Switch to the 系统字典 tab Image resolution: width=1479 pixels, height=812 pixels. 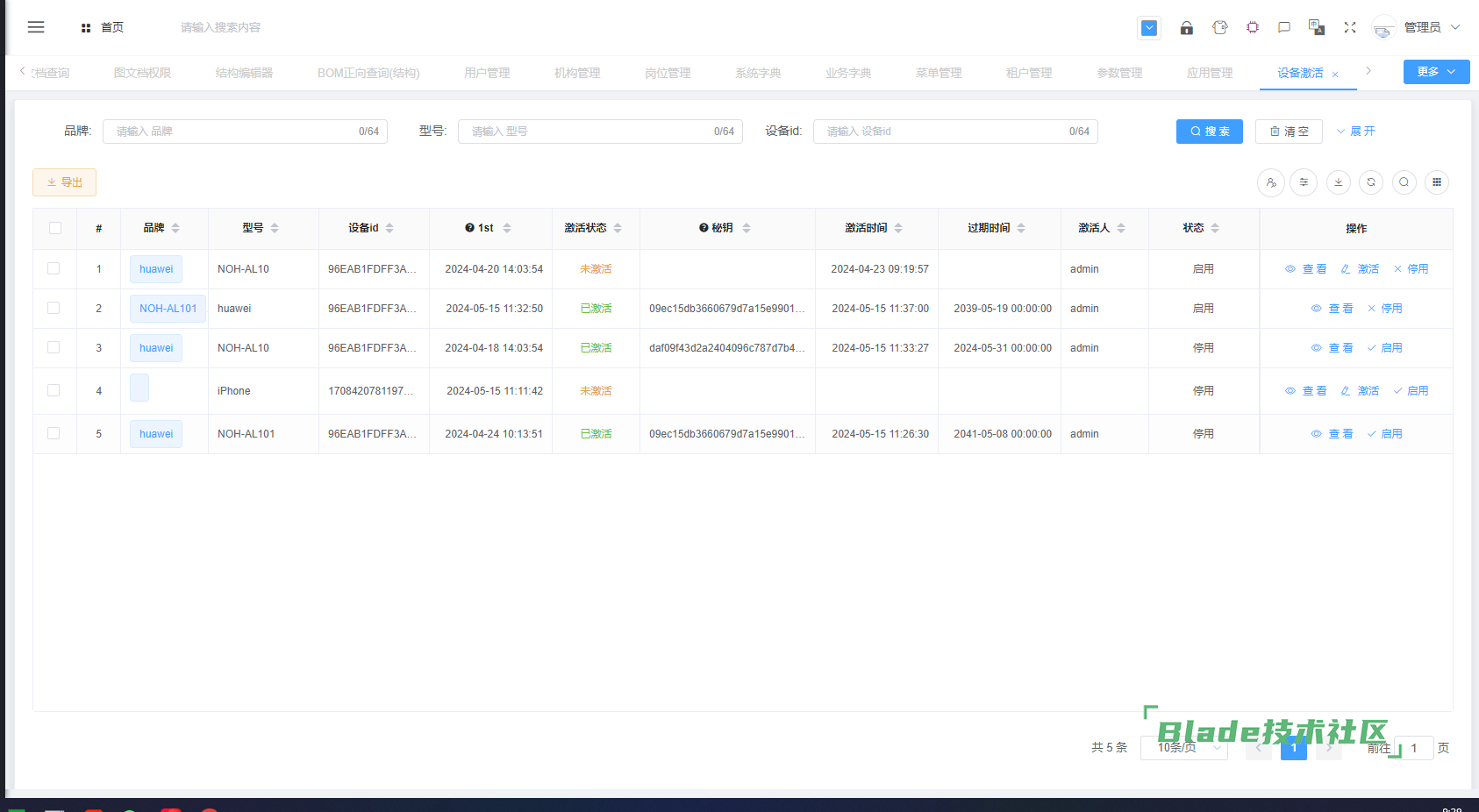(x=758, y=73)
